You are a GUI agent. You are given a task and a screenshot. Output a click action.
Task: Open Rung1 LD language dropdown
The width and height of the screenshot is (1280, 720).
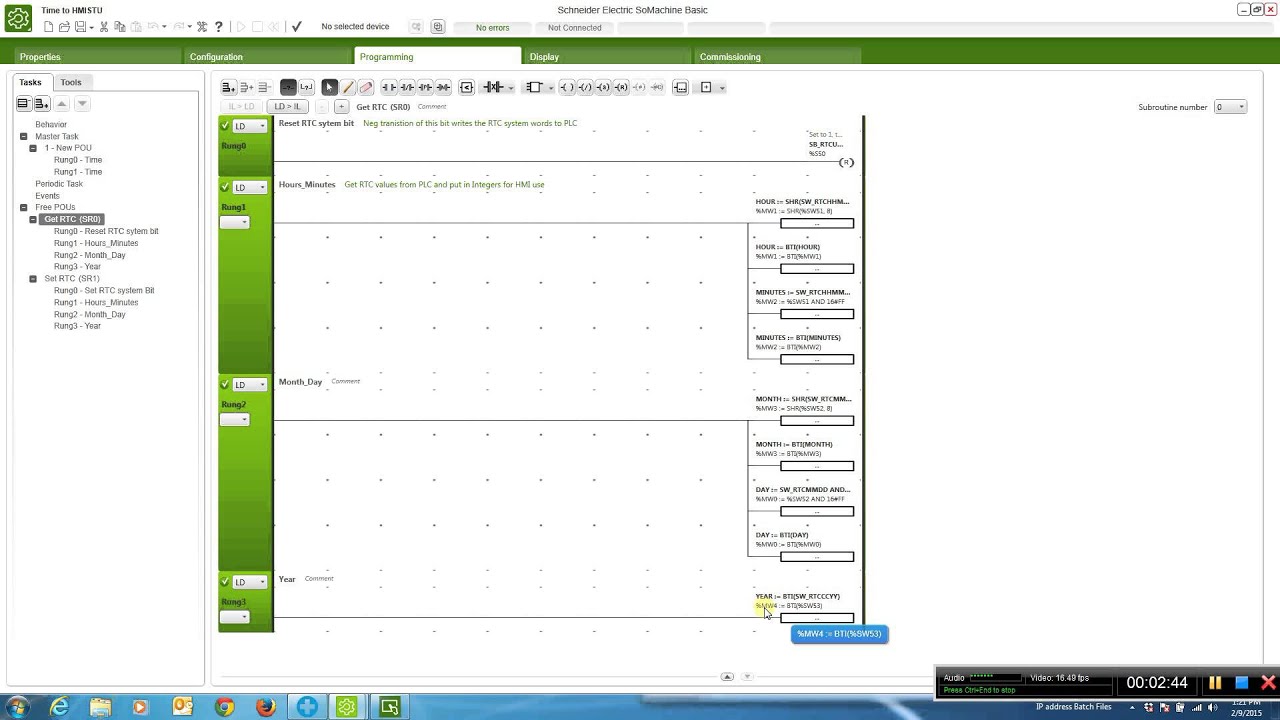click(x=250, y=187)
